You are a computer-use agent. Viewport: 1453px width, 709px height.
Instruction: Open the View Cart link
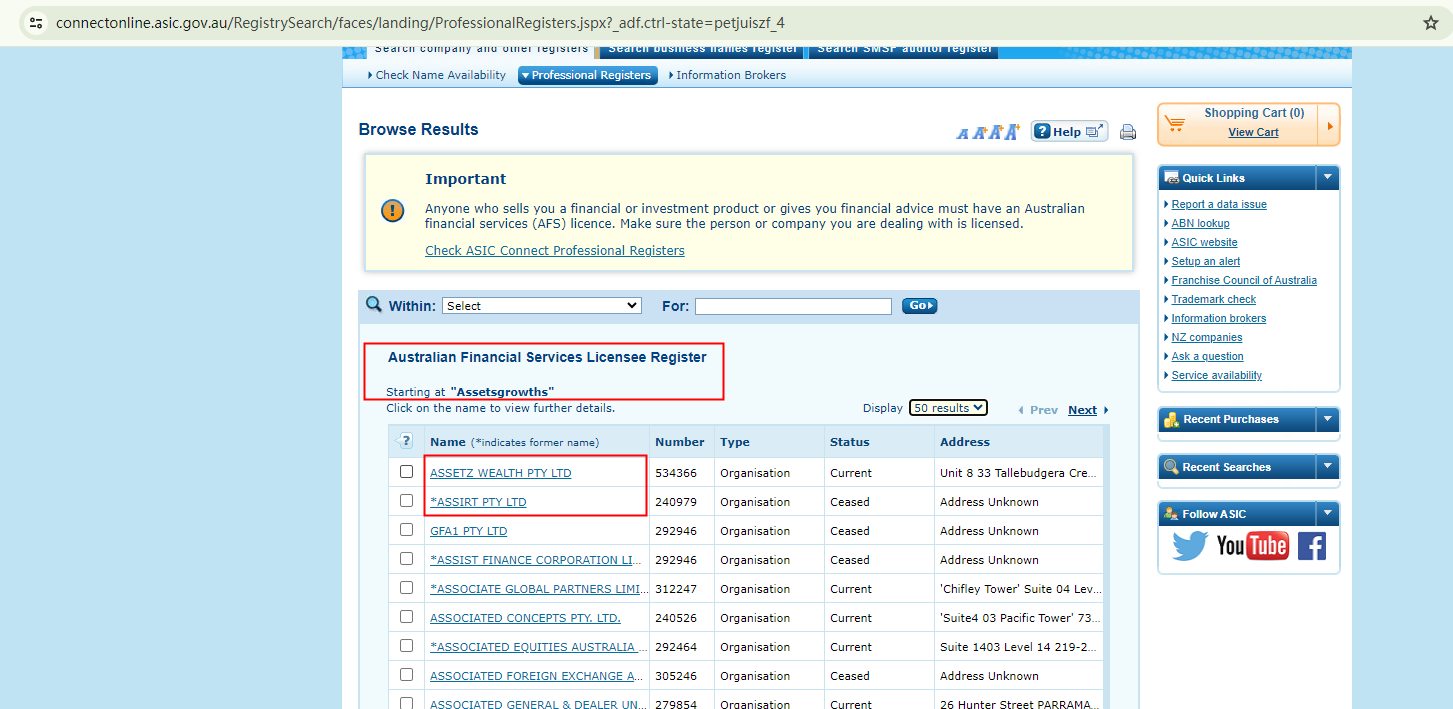point(1253,132)
